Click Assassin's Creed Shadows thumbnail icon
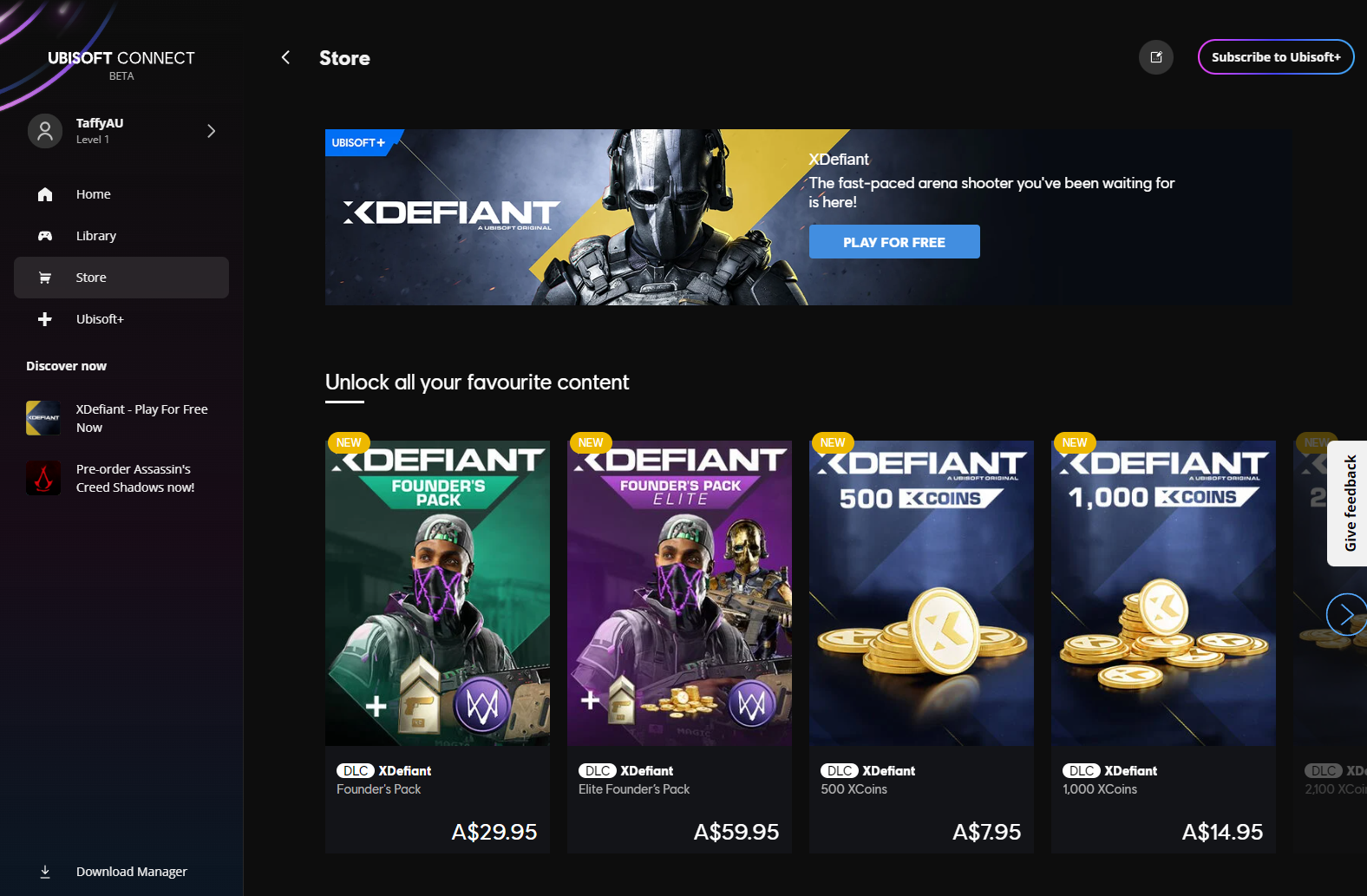The height and width of the screenshot is (896, 1367). pyautogui.click(x=43, y=478)
